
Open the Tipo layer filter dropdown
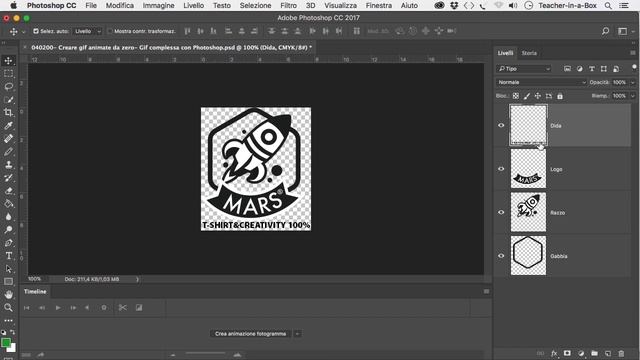[x=524, y=69]
